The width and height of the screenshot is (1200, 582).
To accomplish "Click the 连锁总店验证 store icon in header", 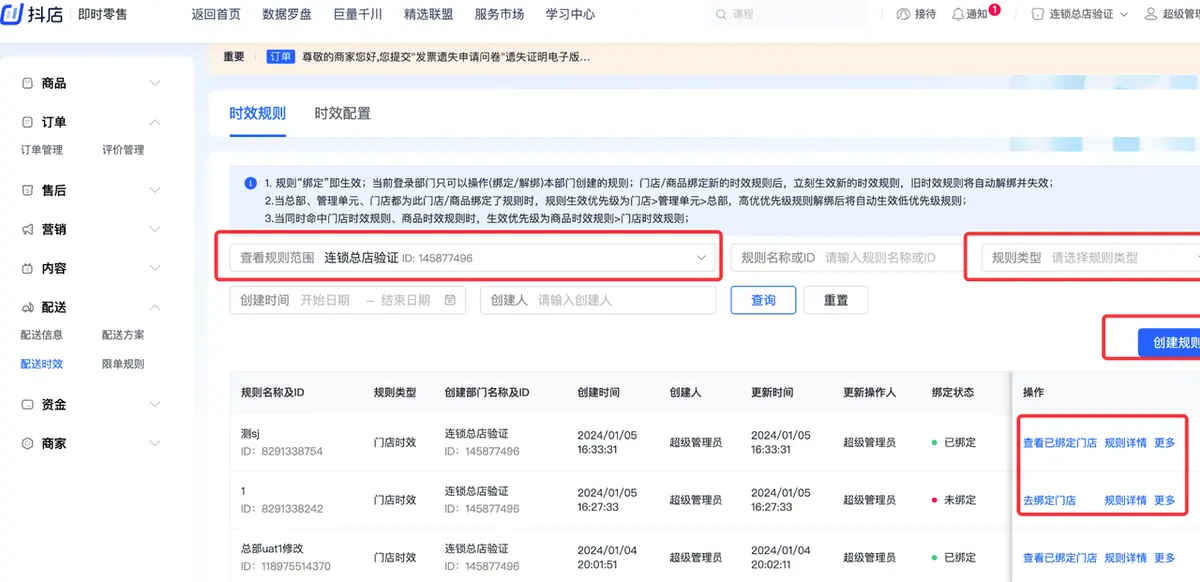I will [x=1036, y=14].
